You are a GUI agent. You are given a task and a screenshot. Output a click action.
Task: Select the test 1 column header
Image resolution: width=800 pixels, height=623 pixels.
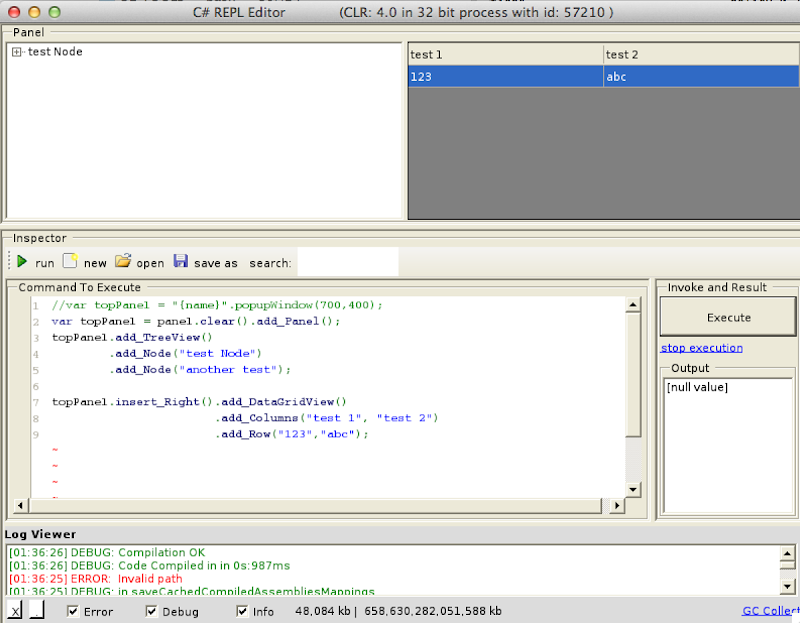pos(505,55)
